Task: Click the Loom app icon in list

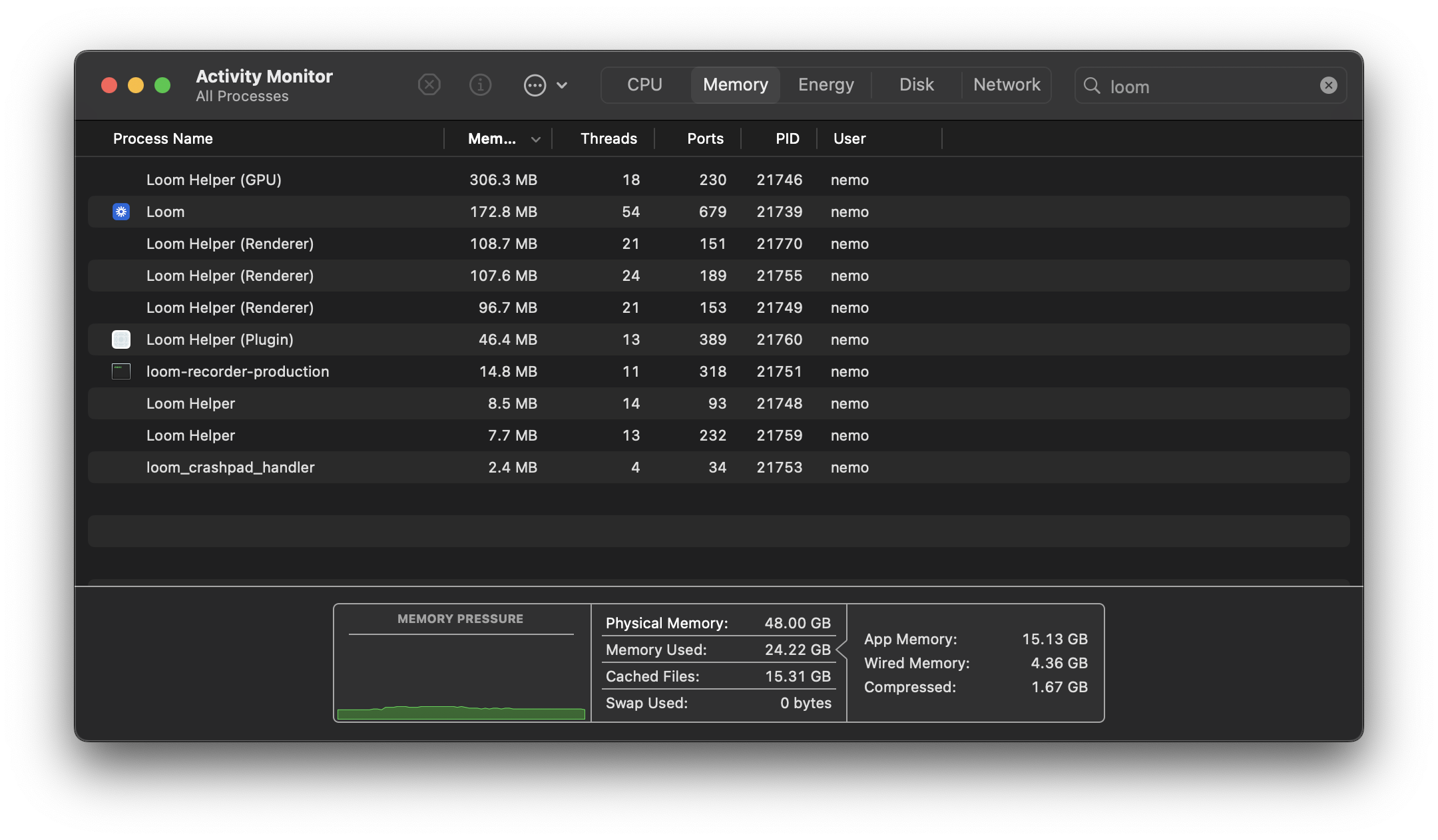Action: 121,212
